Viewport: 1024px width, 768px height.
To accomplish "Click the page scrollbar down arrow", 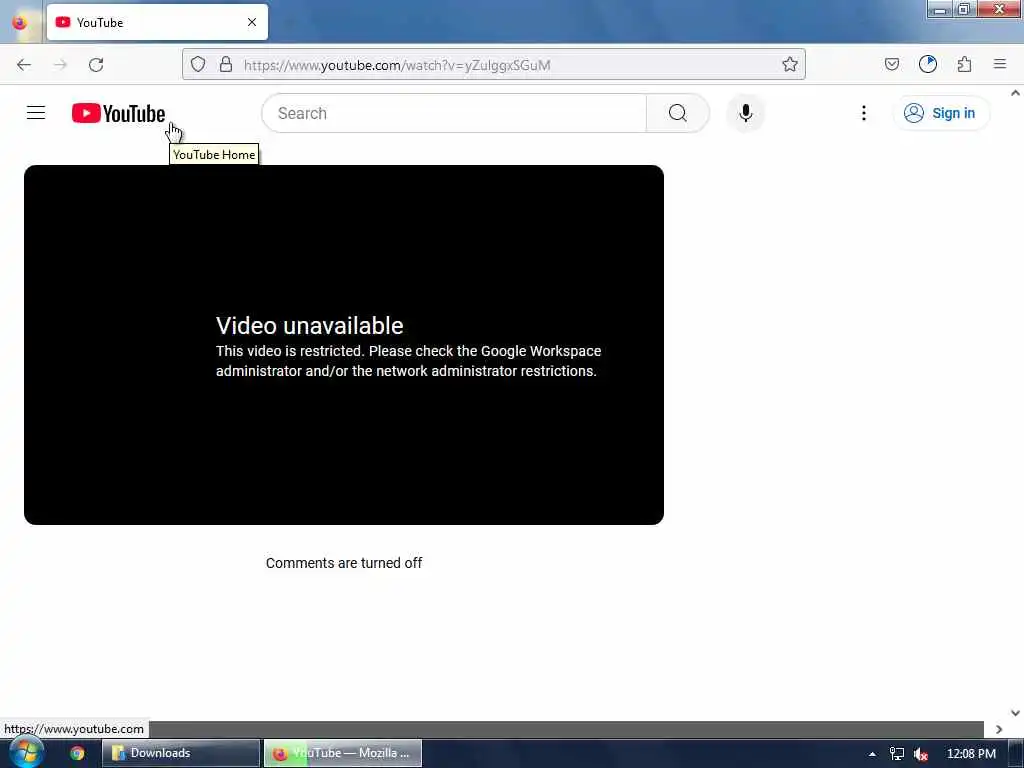I will tap(1015, 712).
